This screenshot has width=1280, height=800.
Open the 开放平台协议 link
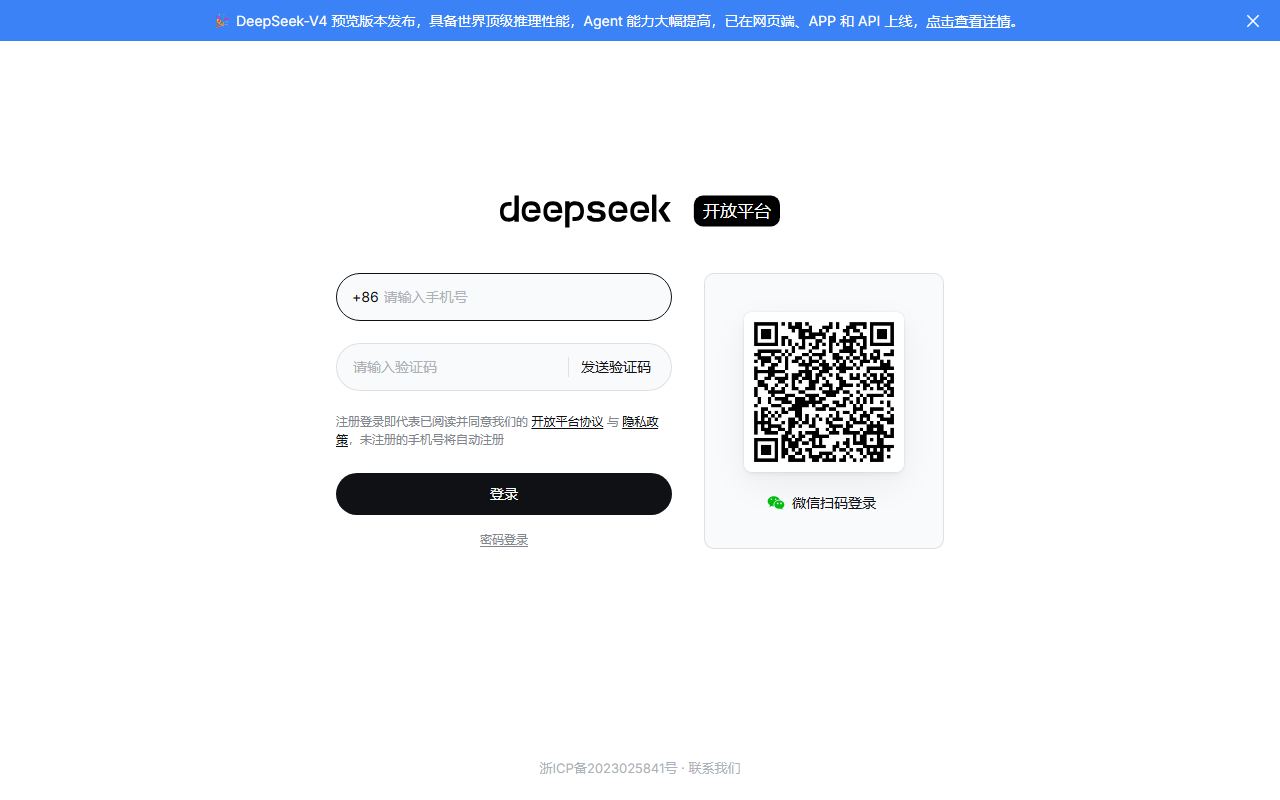click(x=567, y=422)
